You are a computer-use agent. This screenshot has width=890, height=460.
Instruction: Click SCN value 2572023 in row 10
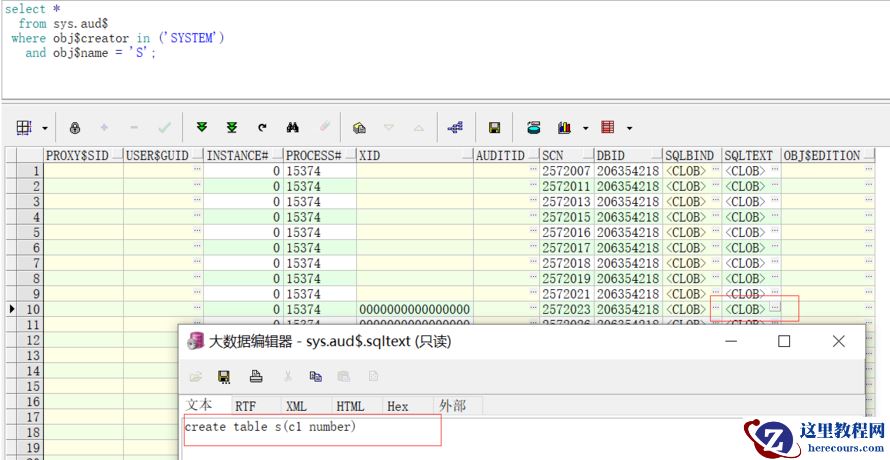point(566,309)
